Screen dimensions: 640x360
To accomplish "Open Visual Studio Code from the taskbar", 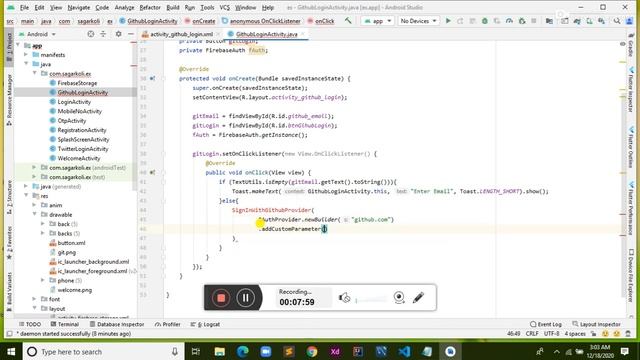I will tap(404, 352).
